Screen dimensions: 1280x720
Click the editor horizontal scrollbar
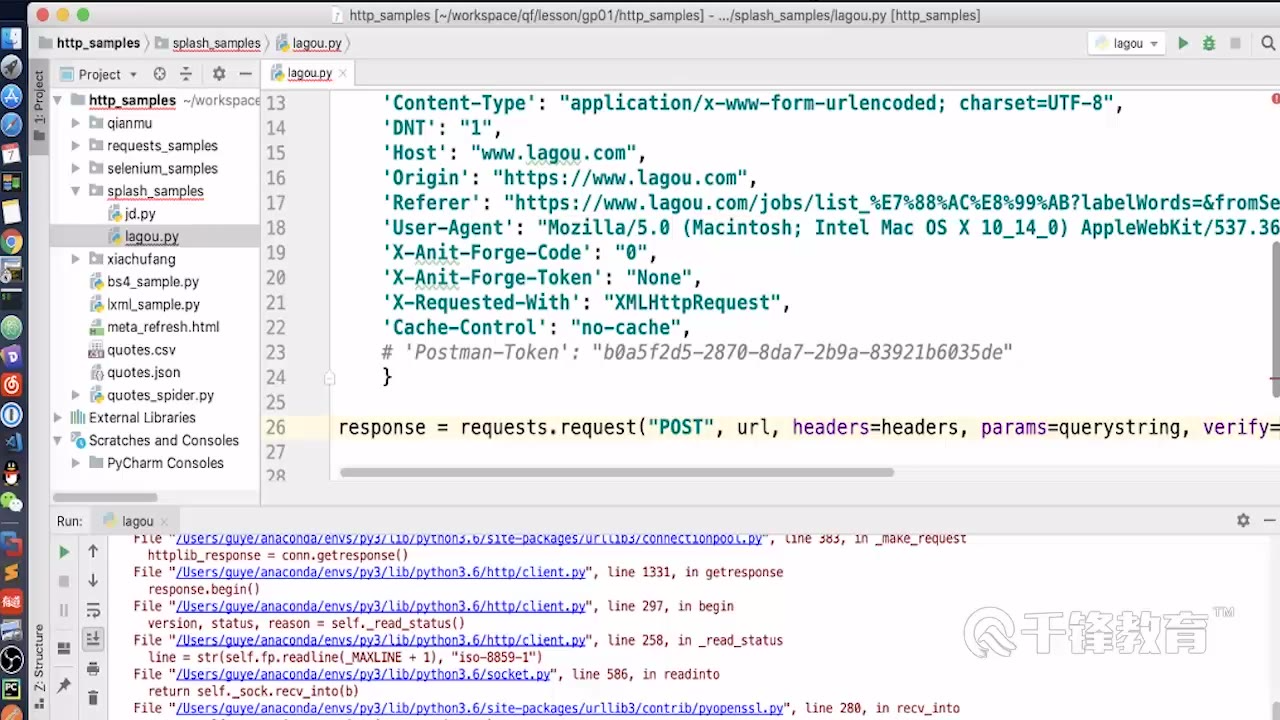point(616,472)
